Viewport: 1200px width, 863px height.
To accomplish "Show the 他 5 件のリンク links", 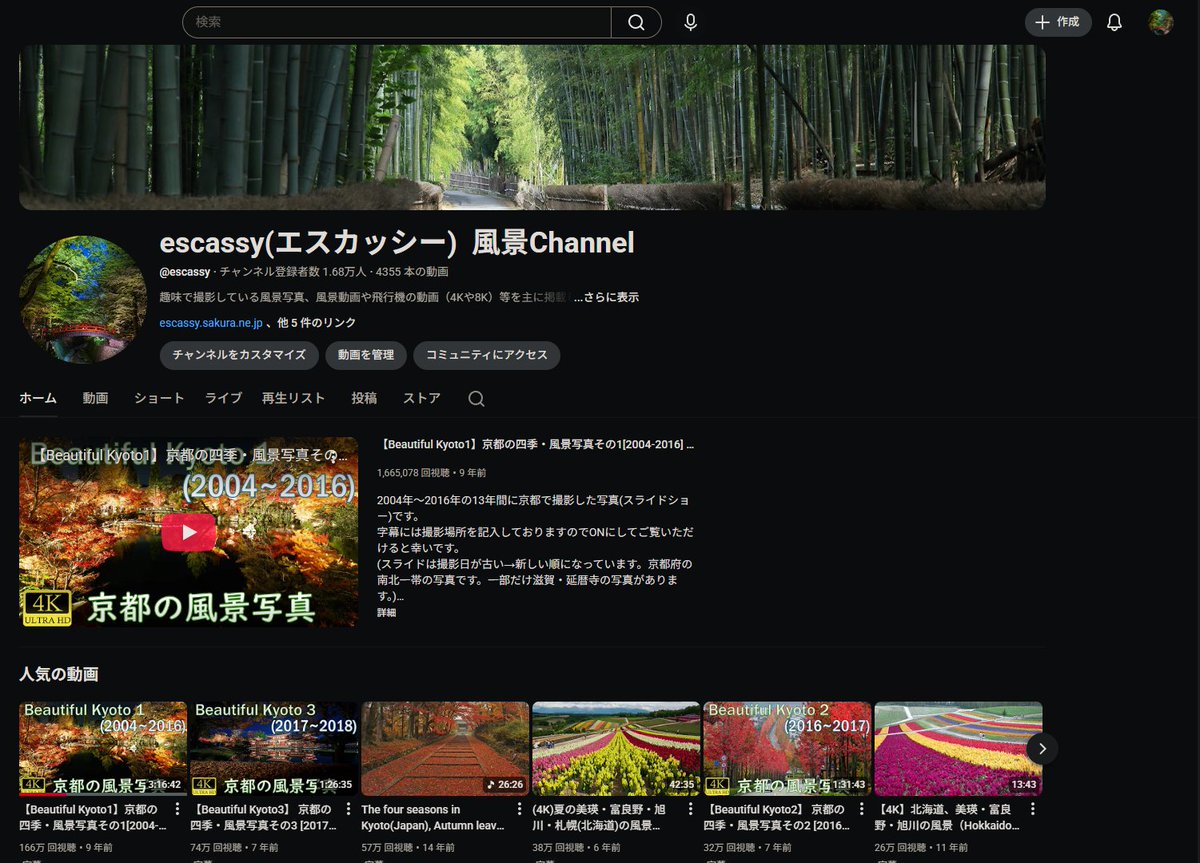I will 316,323.
